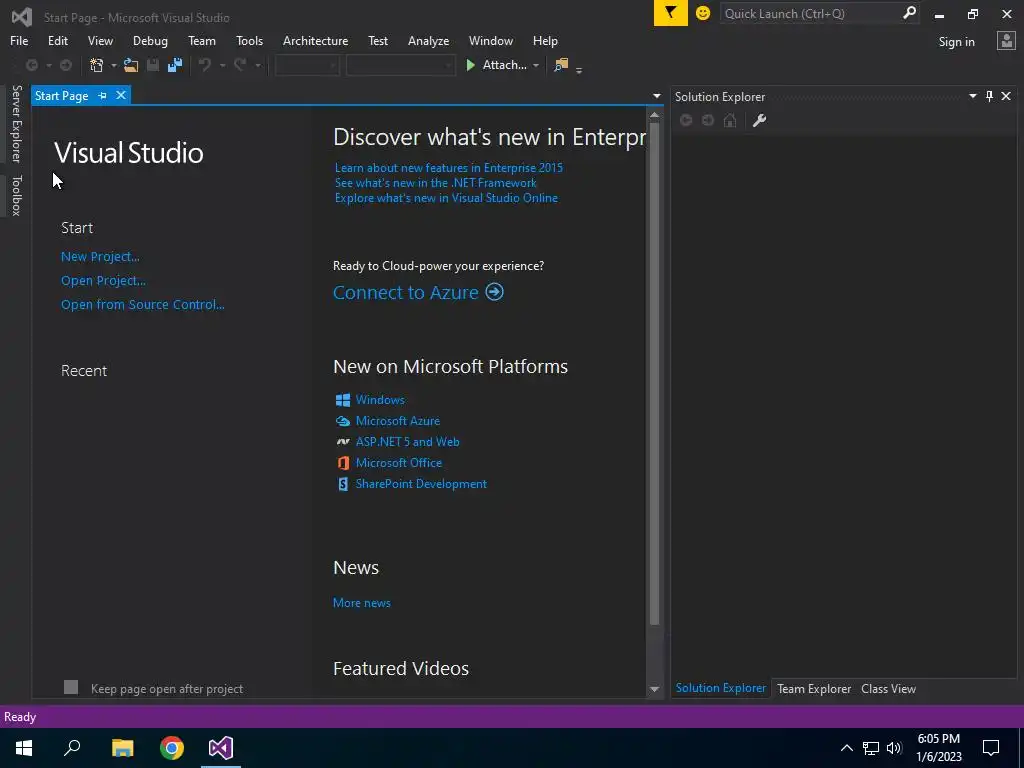The height and width of the screenshot is (768, 1024).
Task: Click the ASP.NET 5 icon
Action: (342, 442)
